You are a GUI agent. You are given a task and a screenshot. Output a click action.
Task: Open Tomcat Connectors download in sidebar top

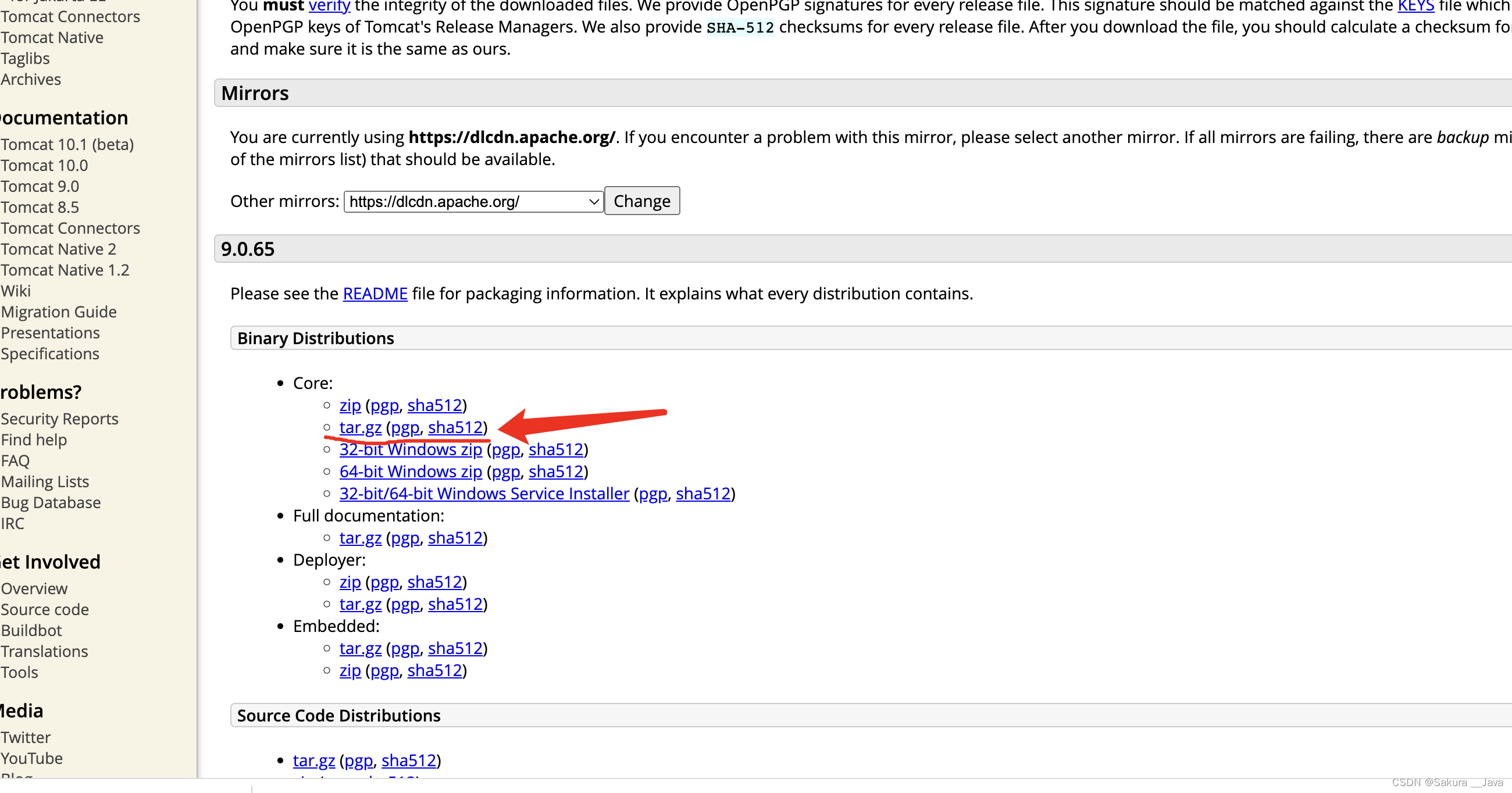pos(70,16)
